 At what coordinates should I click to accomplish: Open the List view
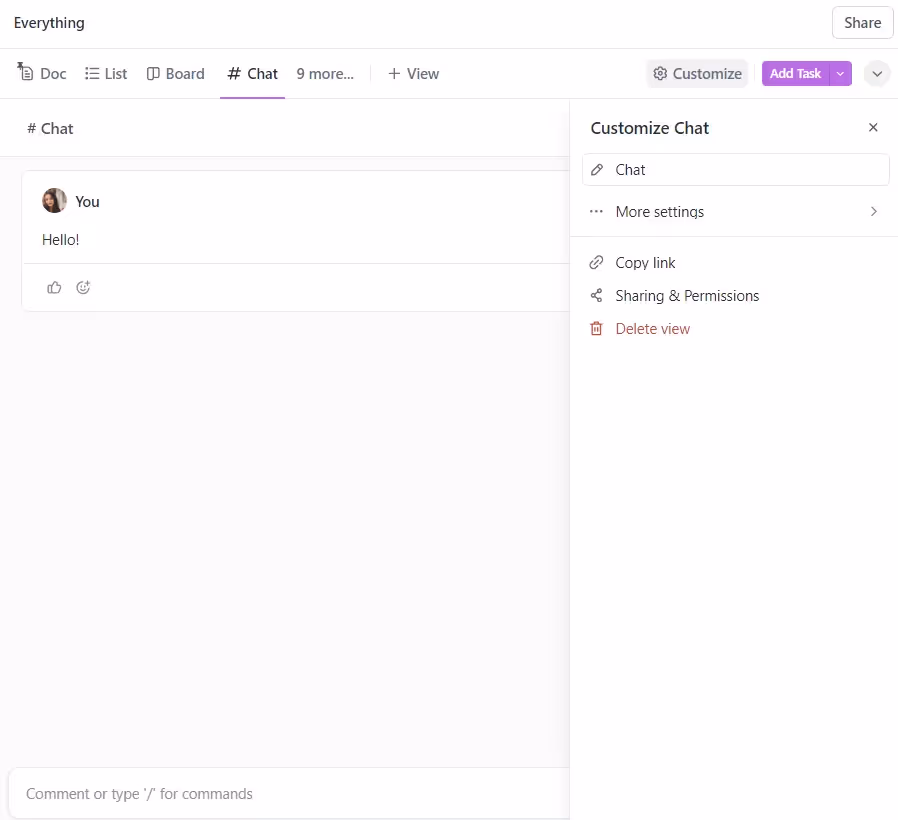106,73
